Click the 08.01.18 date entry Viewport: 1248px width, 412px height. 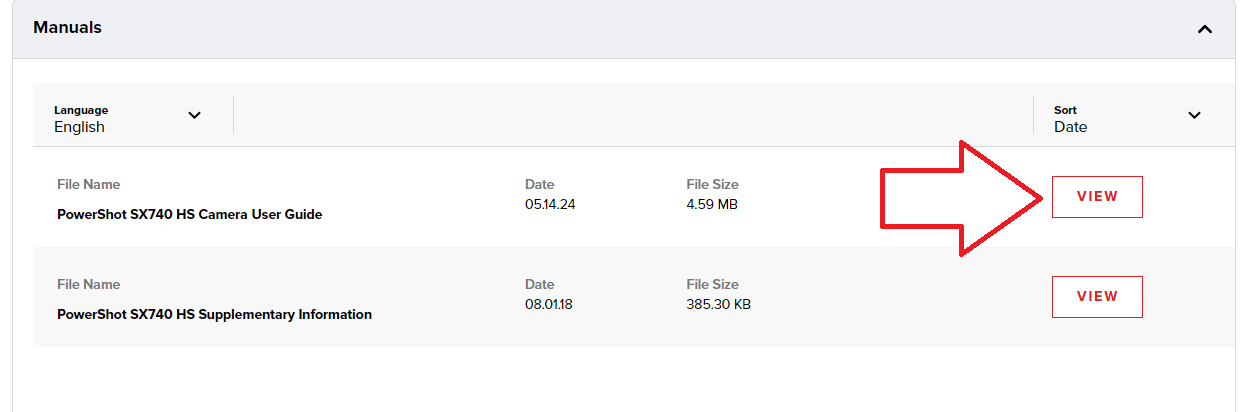pyautogui.click(x=550, y=304)
